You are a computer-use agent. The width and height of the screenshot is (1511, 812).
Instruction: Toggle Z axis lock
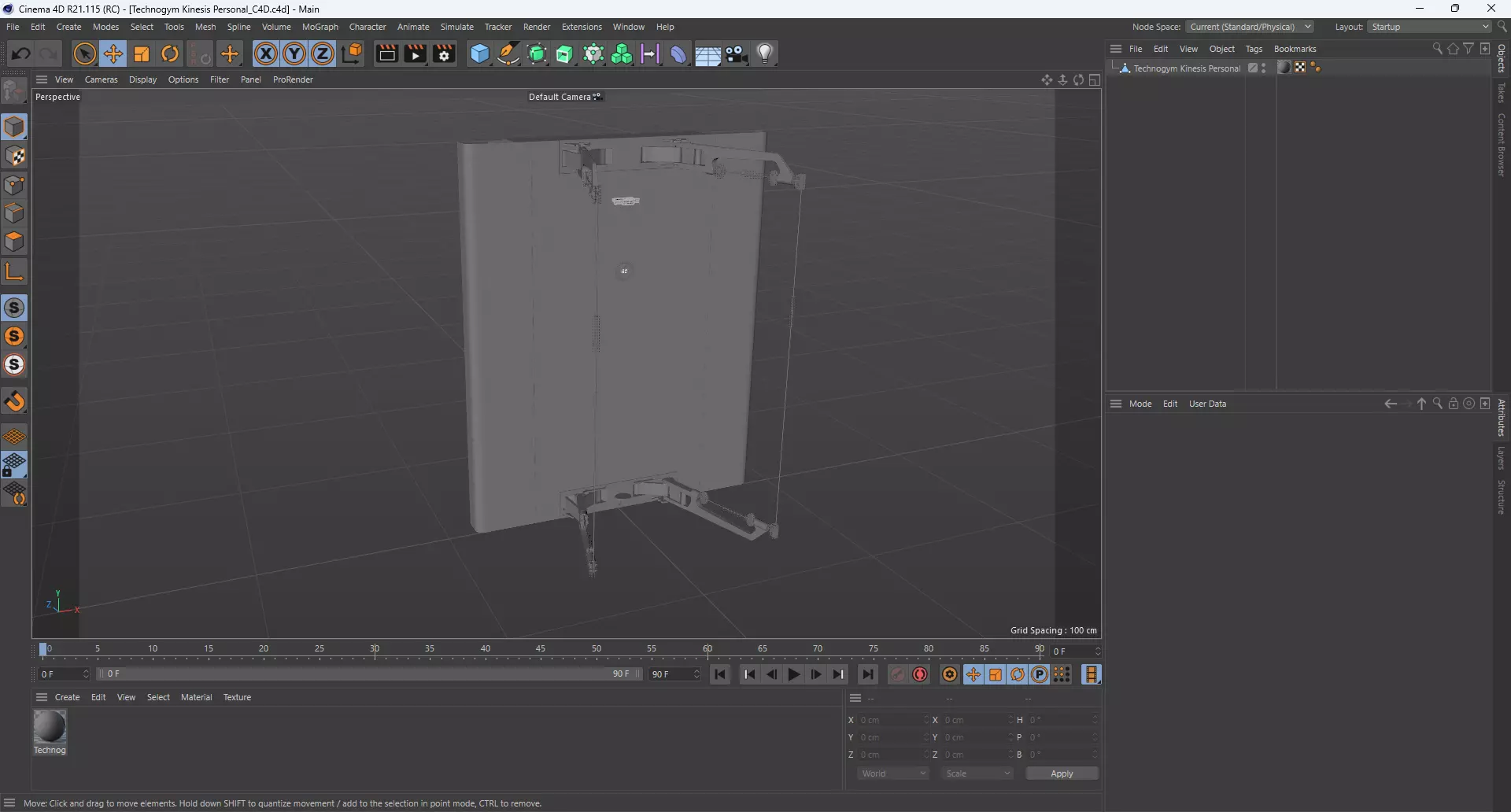(x=323, y=54)
